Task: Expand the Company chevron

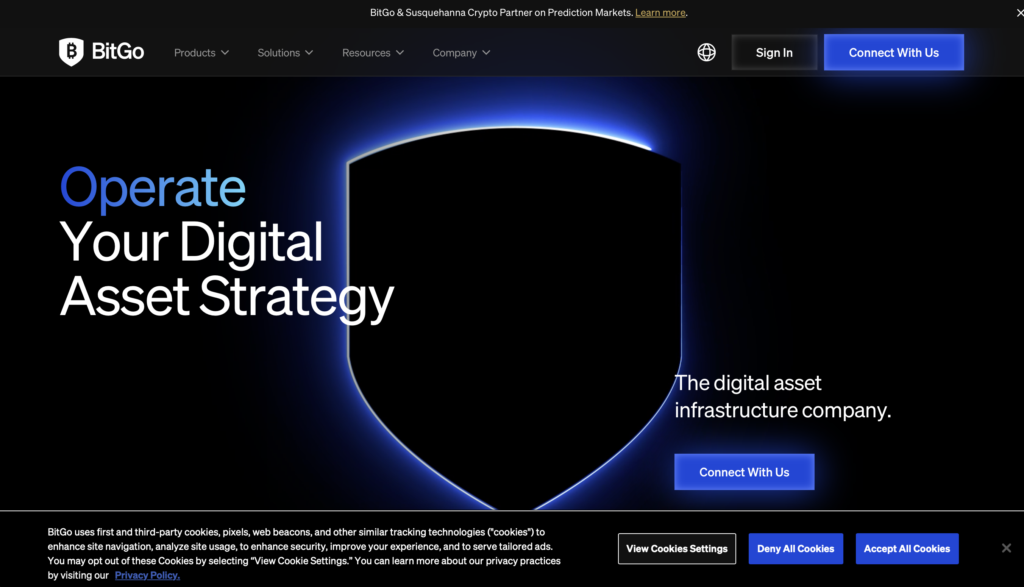Action: 486,52
